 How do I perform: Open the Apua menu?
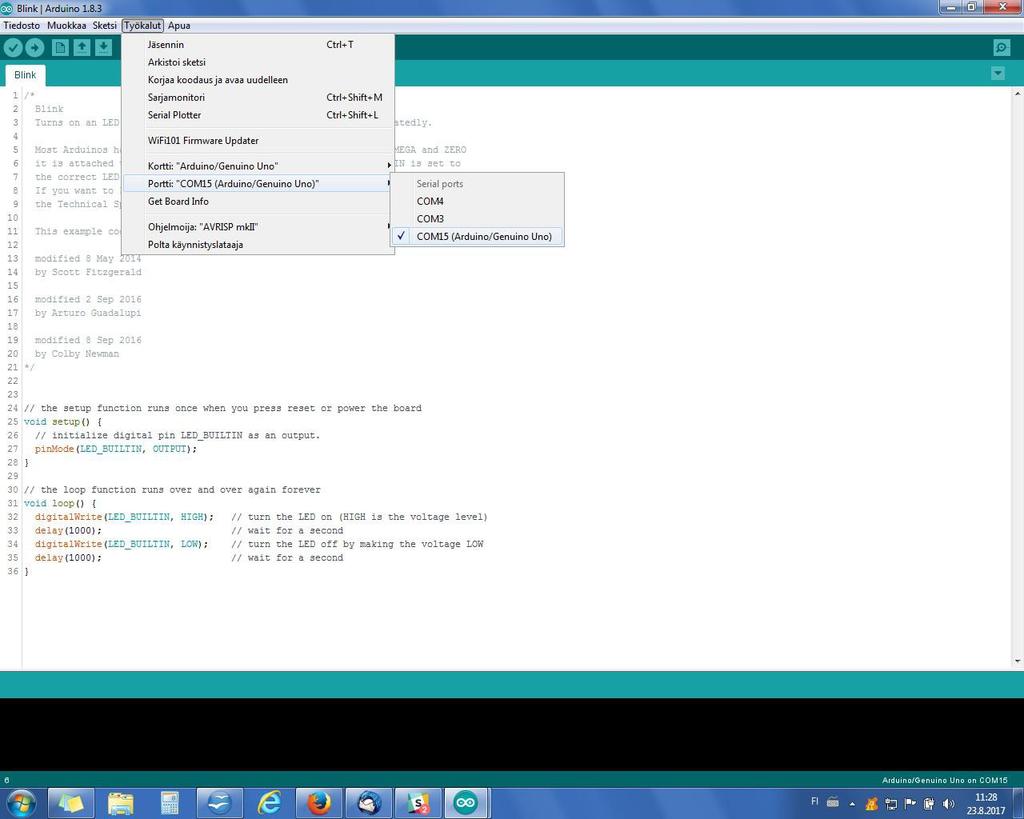[179, 25]
